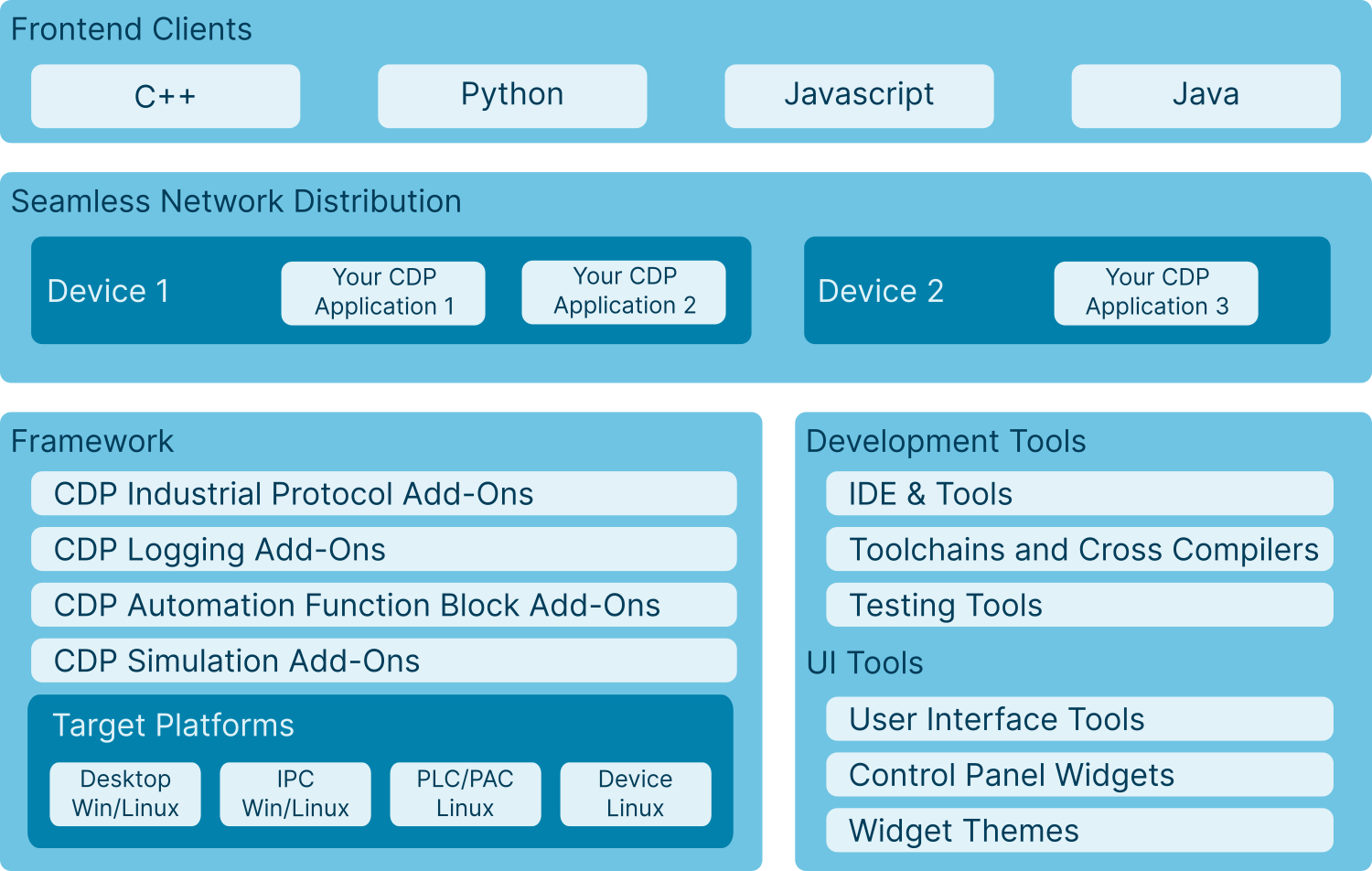The width and height of the screenshot is (1372, 871).
Task: Click the Device 2 label
Action: [x=881, y=291]
